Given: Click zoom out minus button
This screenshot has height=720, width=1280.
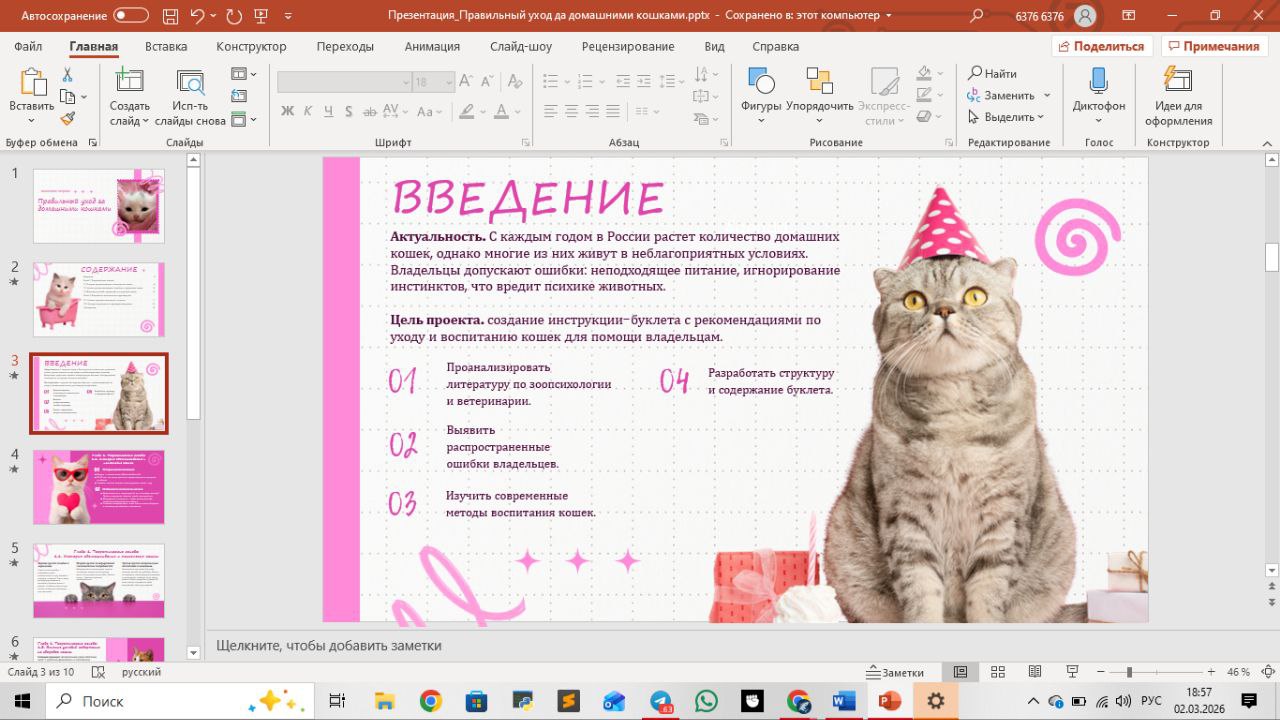Looking at the screenshot, I should [x=1101, y=672].
